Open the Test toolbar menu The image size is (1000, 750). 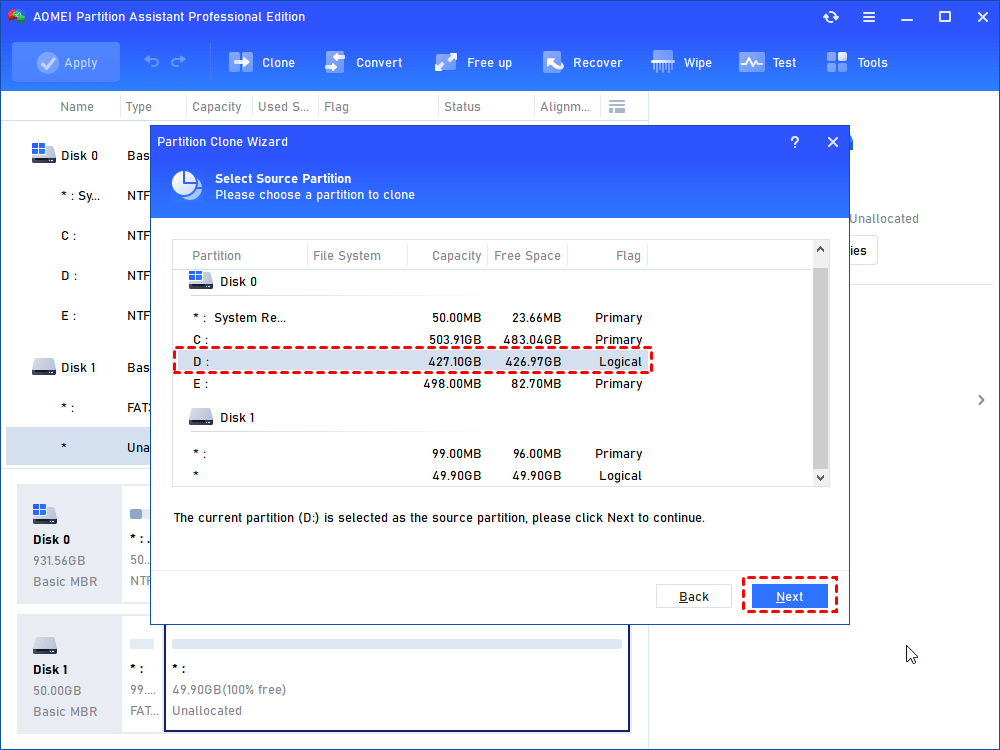(x=768, y=62)
